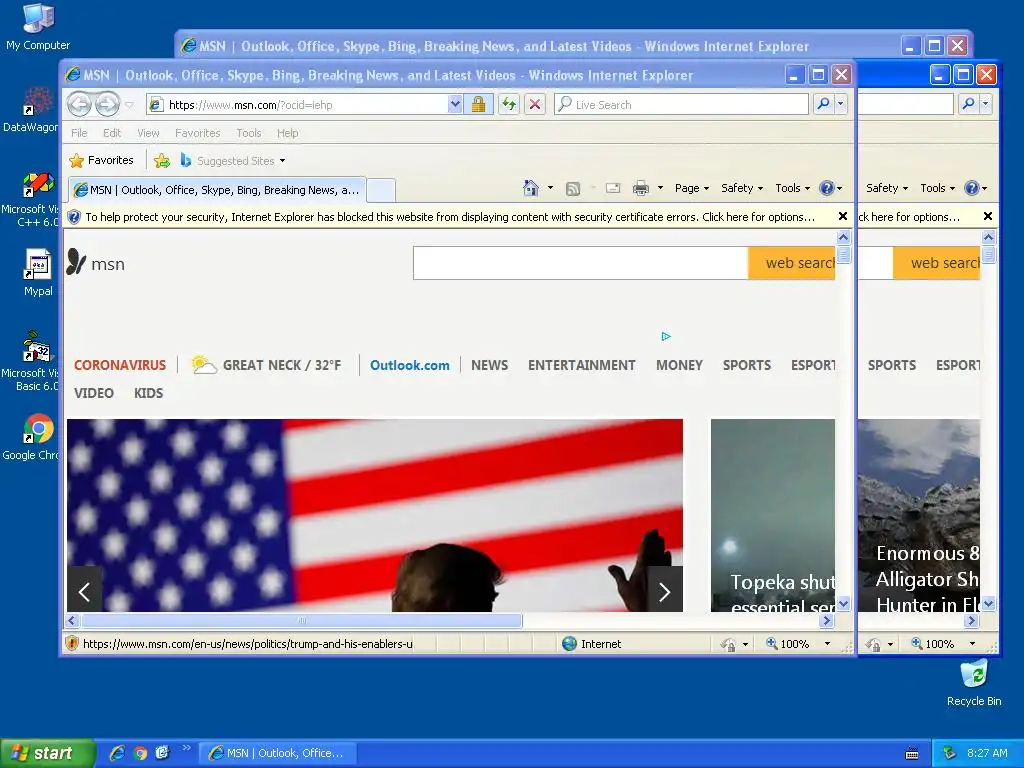Expand the Print options dropdown arrow
Image resolution: width=1024 pixels, height=768 pixels.
click(660, 188)
